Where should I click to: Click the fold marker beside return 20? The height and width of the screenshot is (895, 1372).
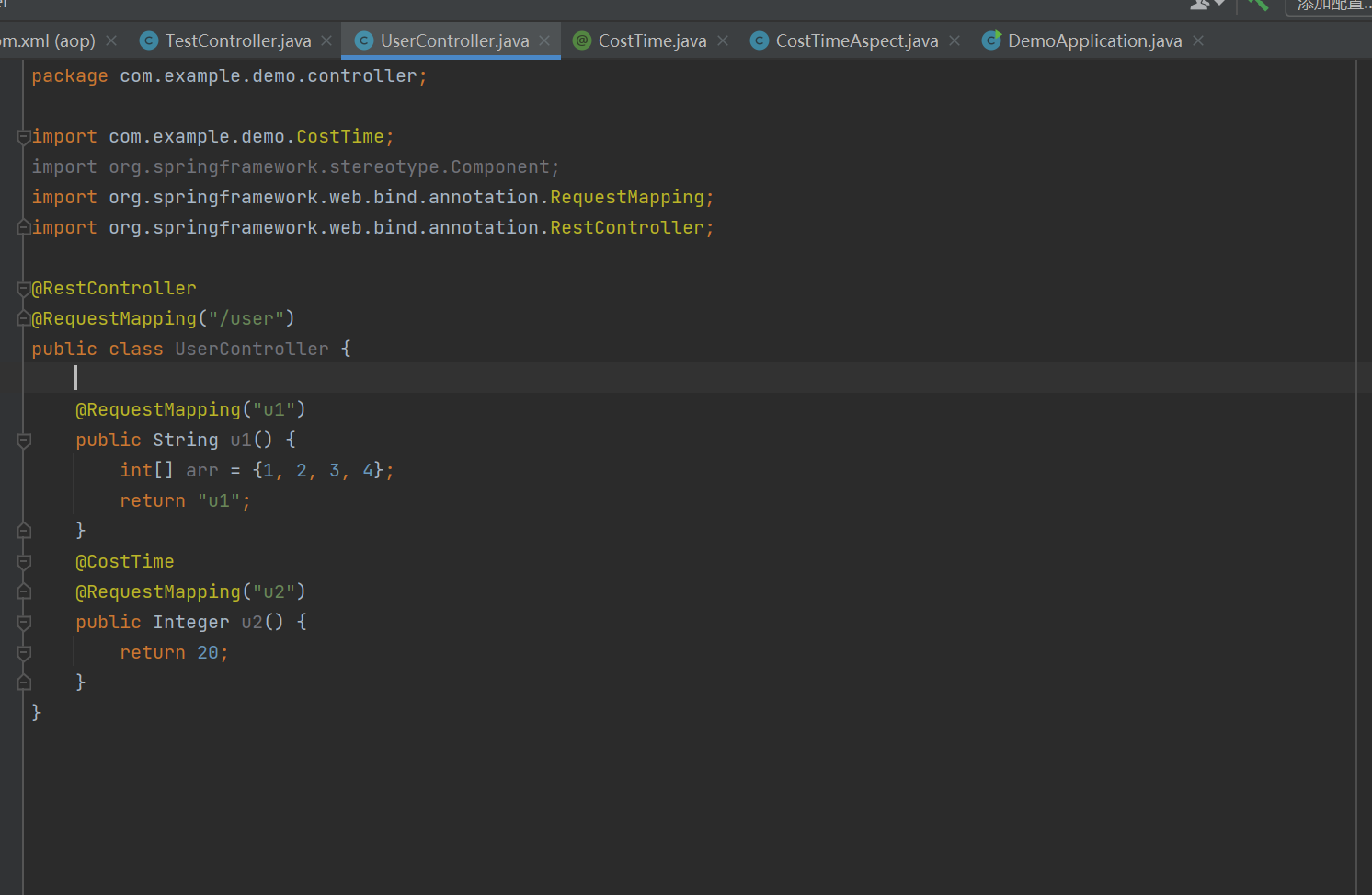tap(24, 653)
